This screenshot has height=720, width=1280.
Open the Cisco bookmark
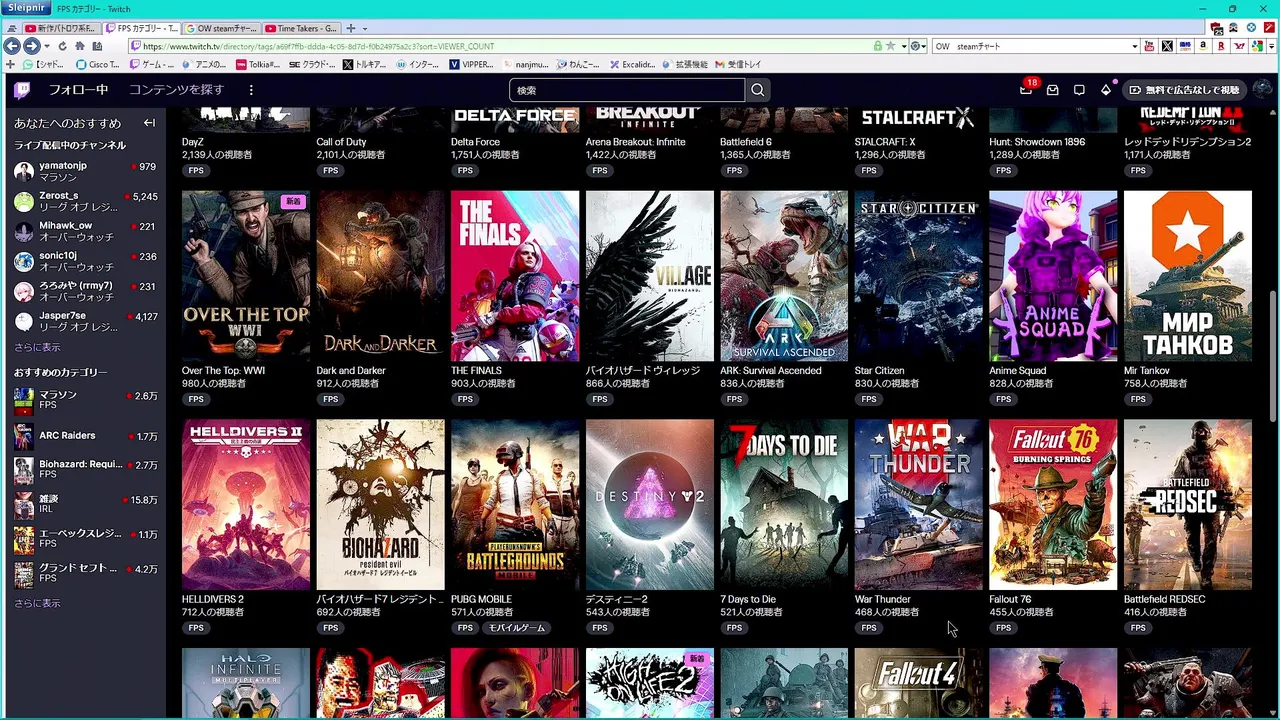point(98,64)
